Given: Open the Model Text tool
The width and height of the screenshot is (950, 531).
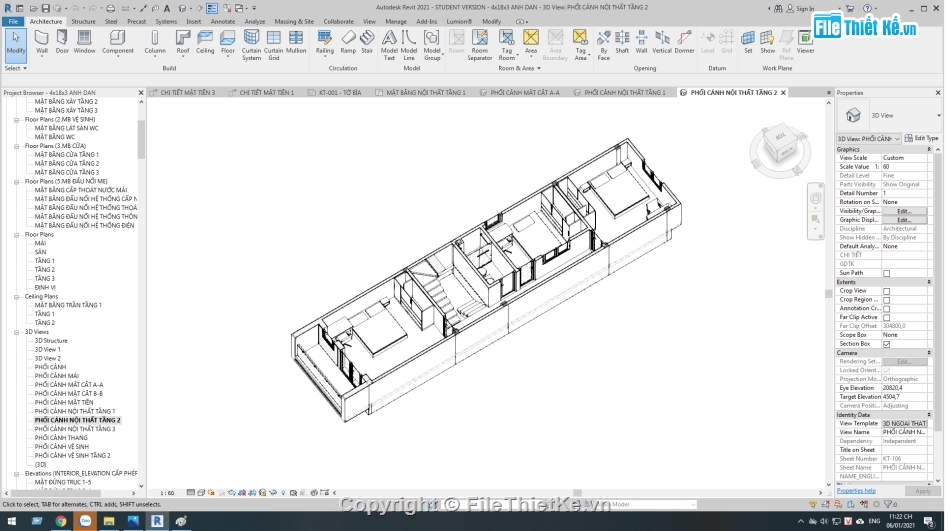Looking at the screenshot, I should click(x=389, y=45).
